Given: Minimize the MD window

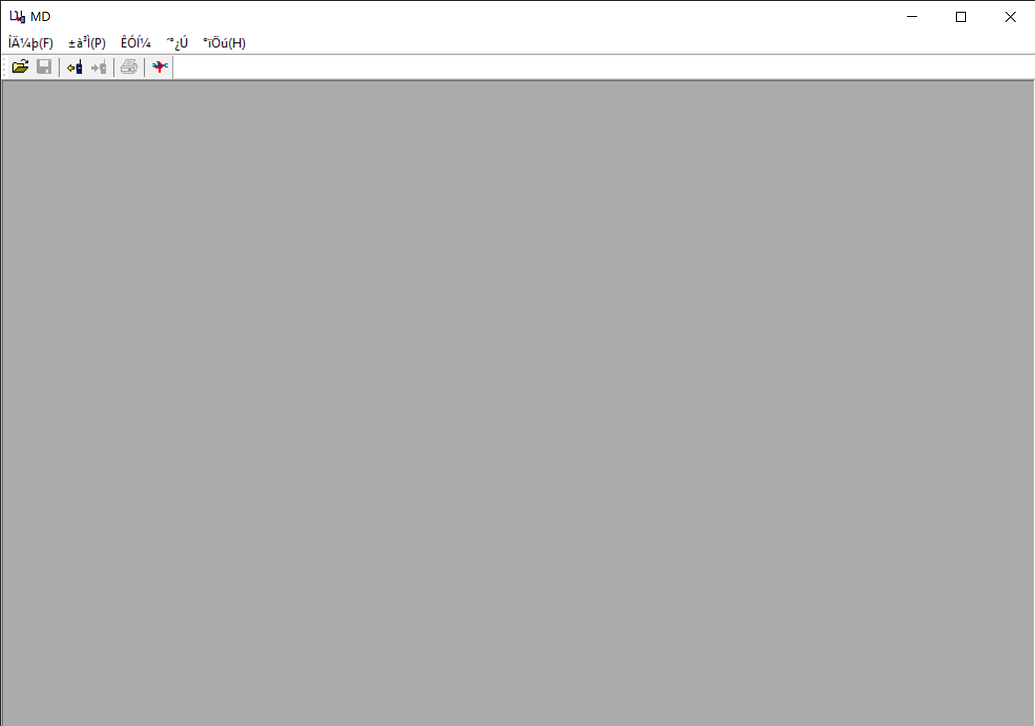Looking at the screenshot, I should point(912,16).
